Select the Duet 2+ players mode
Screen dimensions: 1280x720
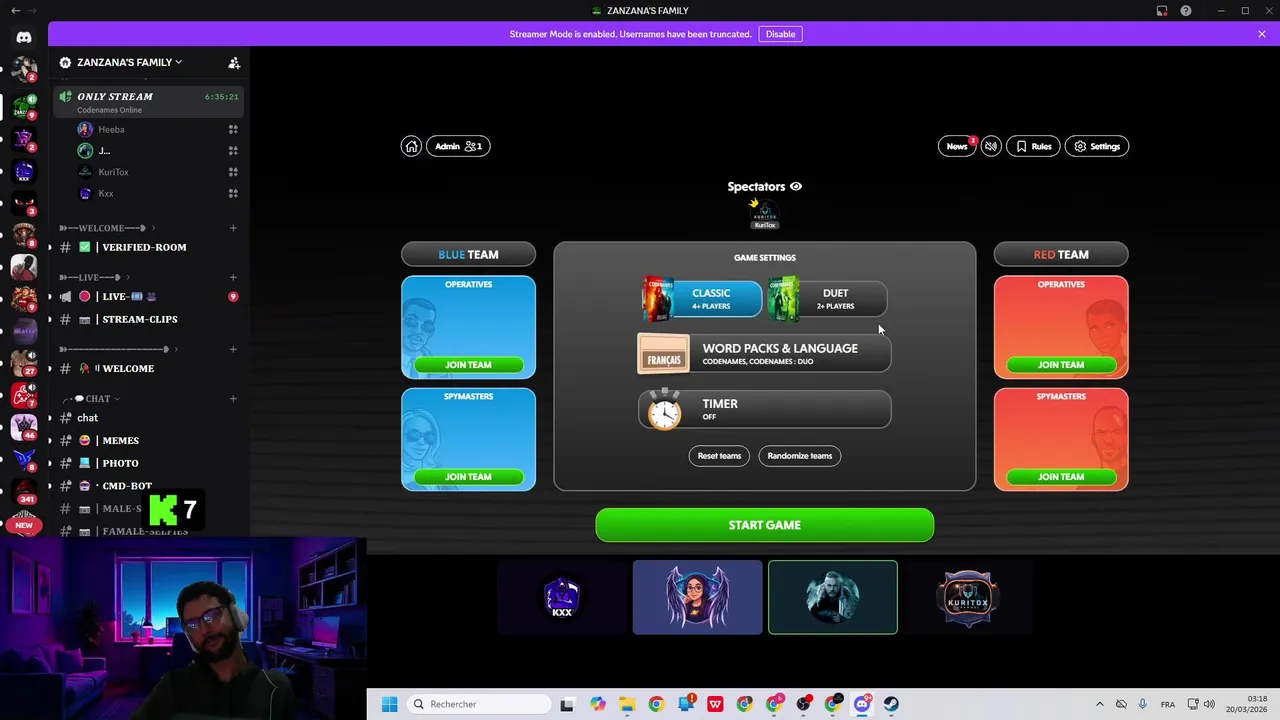[828, 299]
